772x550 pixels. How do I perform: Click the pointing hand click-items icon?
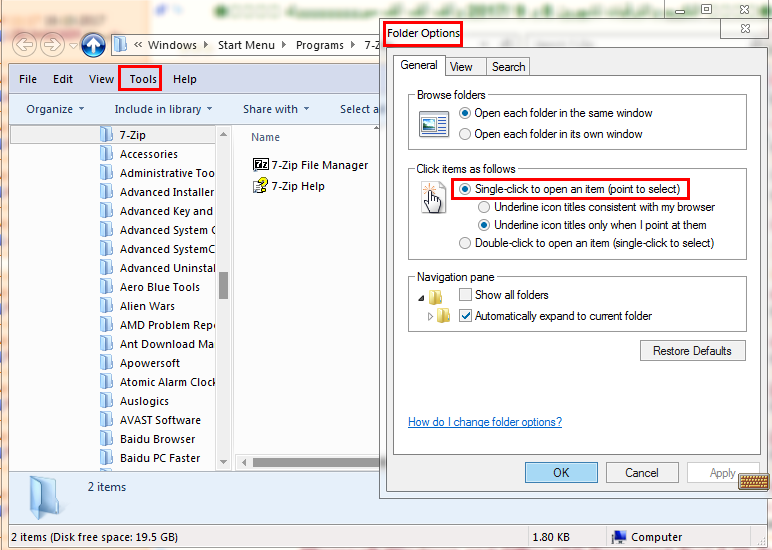(433, 197)
